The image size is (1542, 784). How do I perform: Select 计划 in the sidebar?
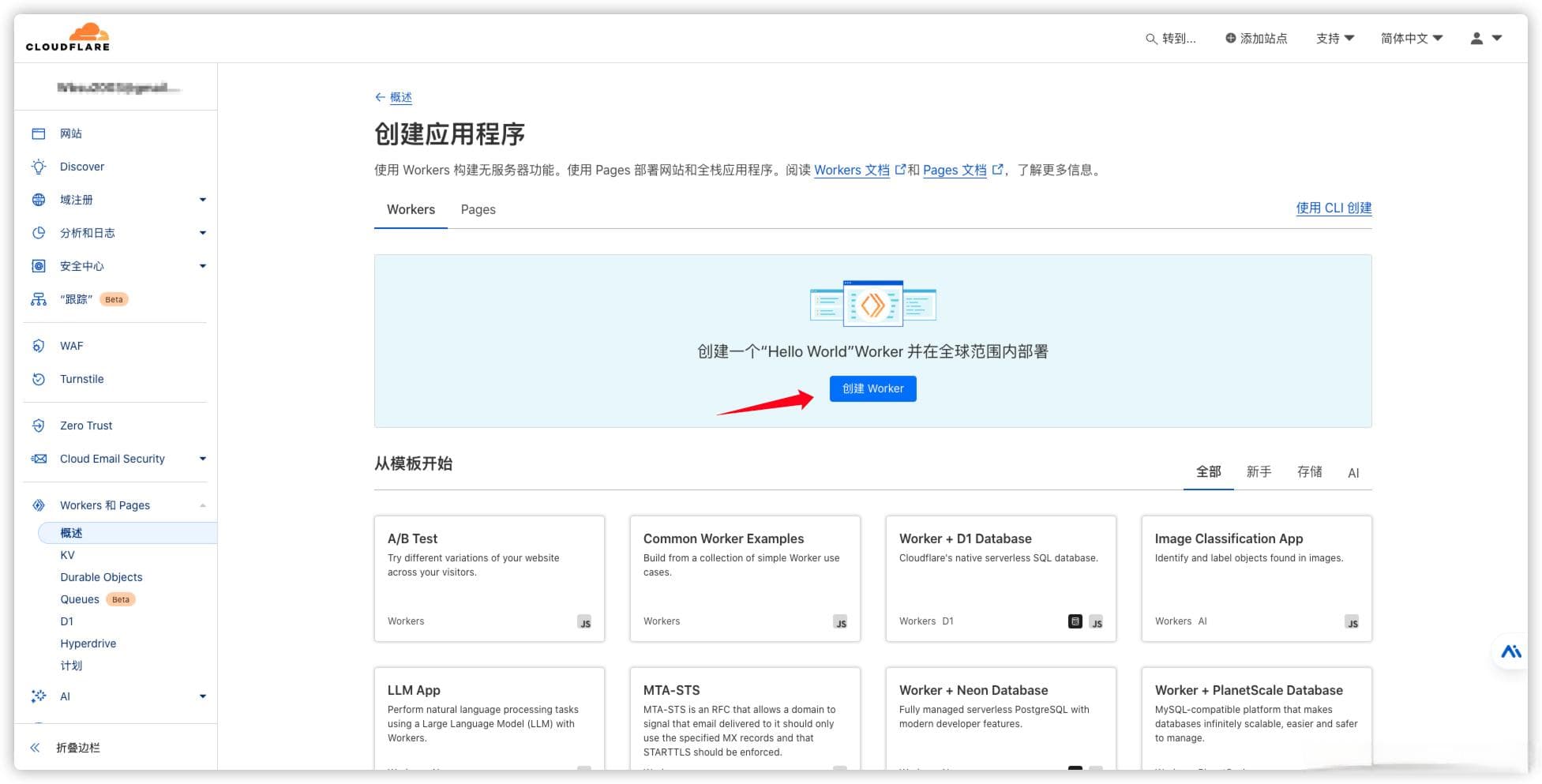point(71,666)
